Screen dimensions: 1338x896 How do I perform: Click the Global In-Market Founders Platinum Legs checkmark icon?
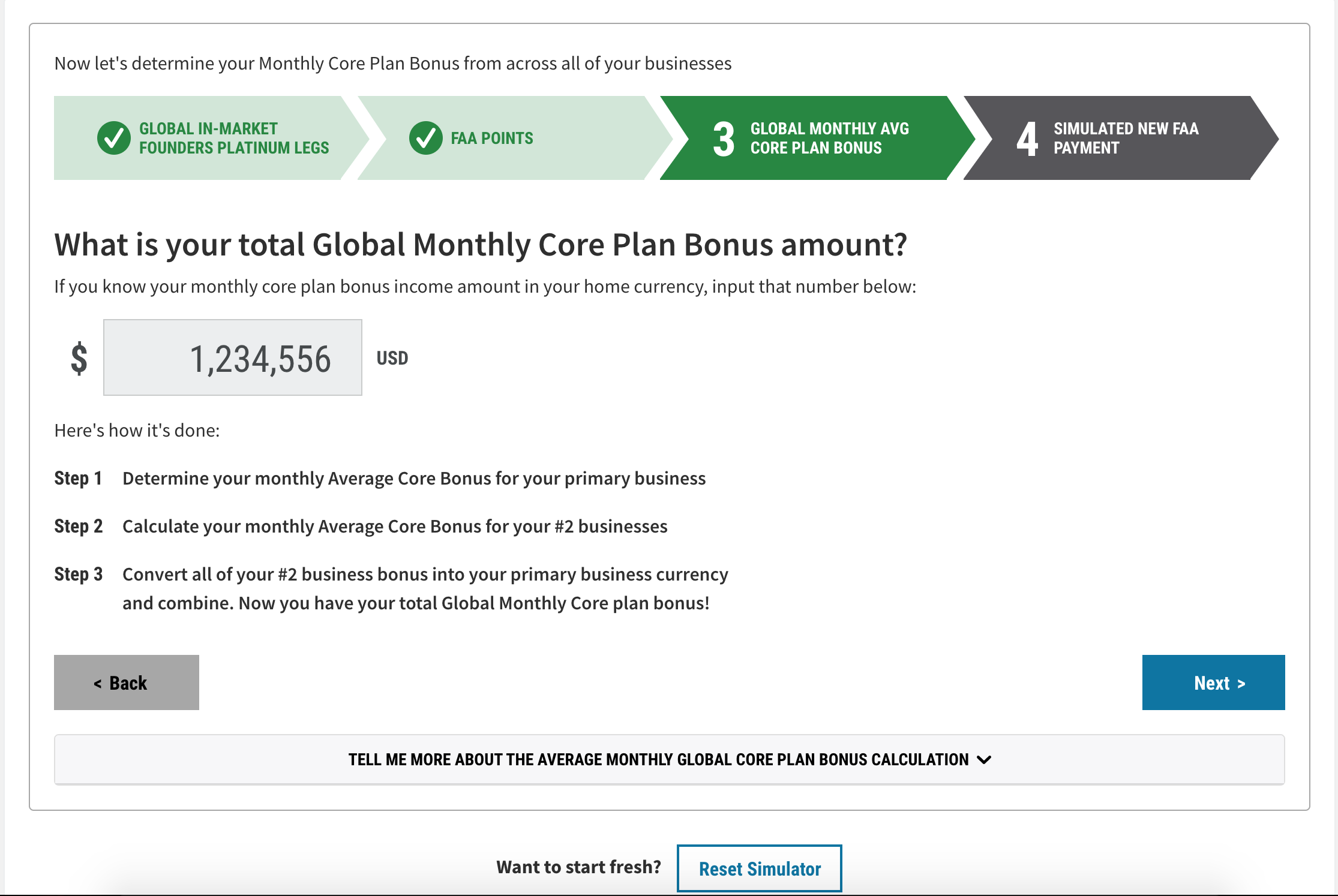coord(113,138)
